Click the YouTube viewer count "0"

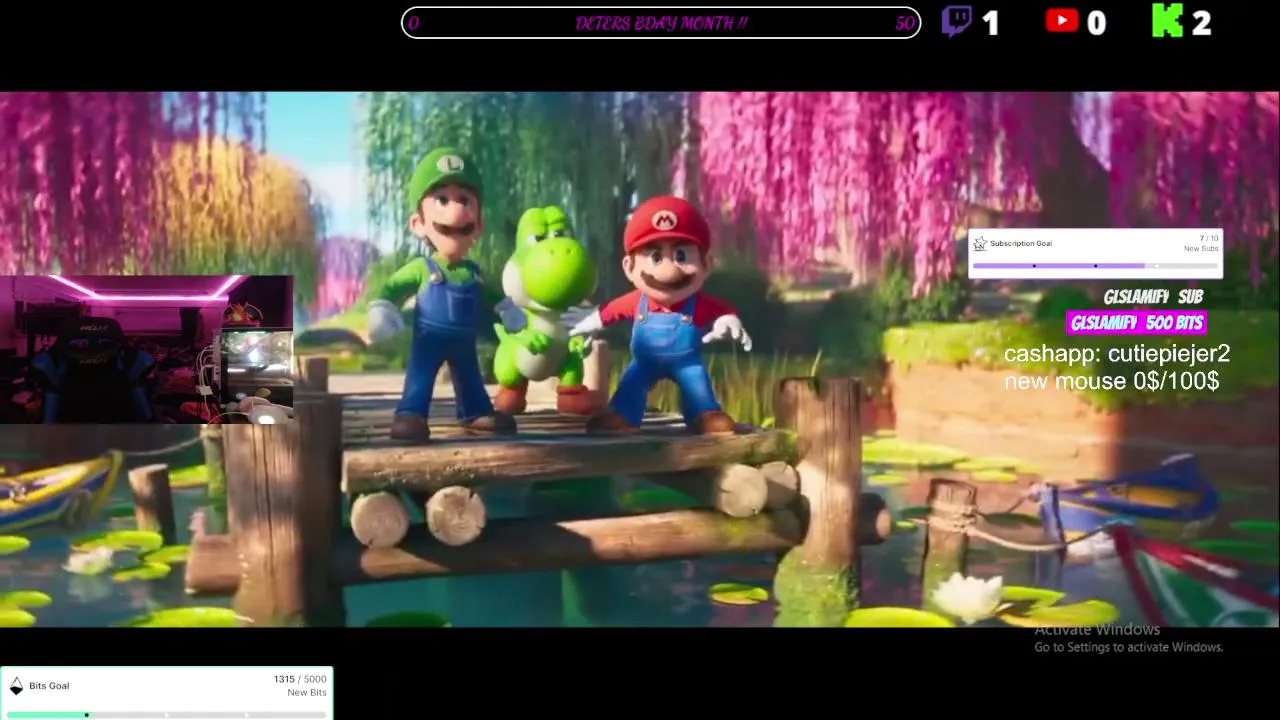pyautogui.click(x=1097, y=23)
